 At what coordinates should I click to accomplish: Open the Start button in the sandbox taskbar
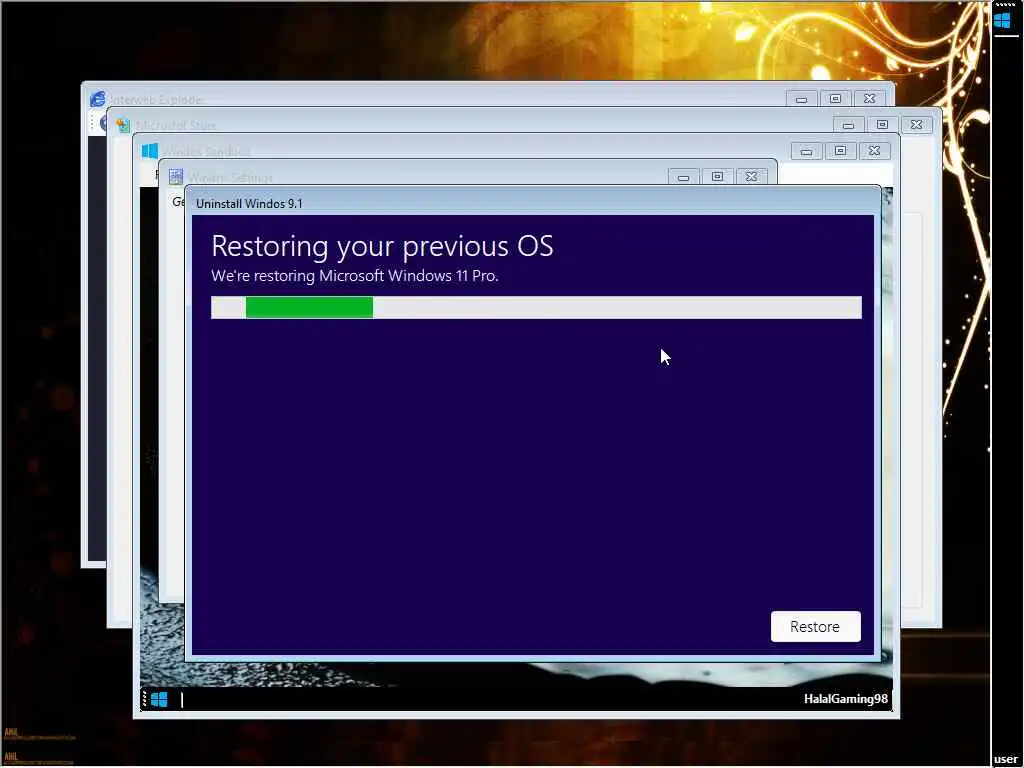[x=159, y=699]
